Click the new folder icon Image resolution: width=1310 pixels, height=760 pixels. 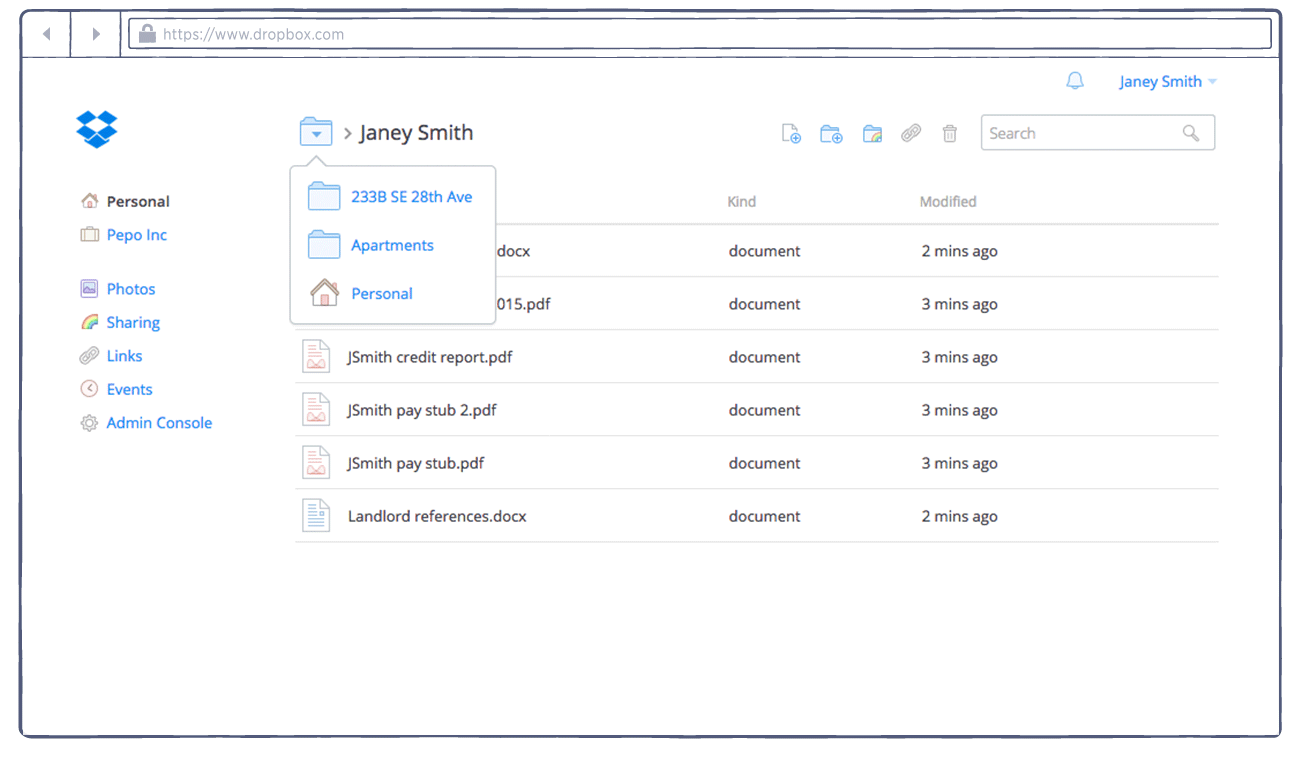831,134
